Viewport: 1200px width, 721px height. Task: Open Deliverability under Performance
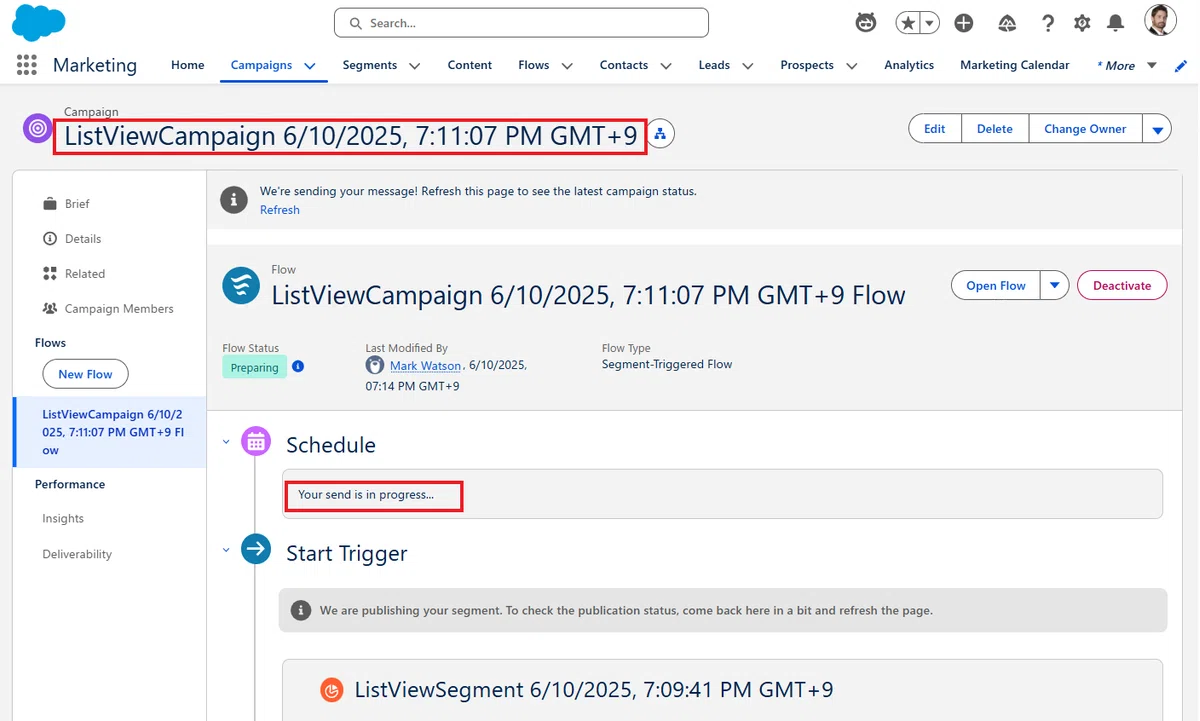click(x=77, y=554)
